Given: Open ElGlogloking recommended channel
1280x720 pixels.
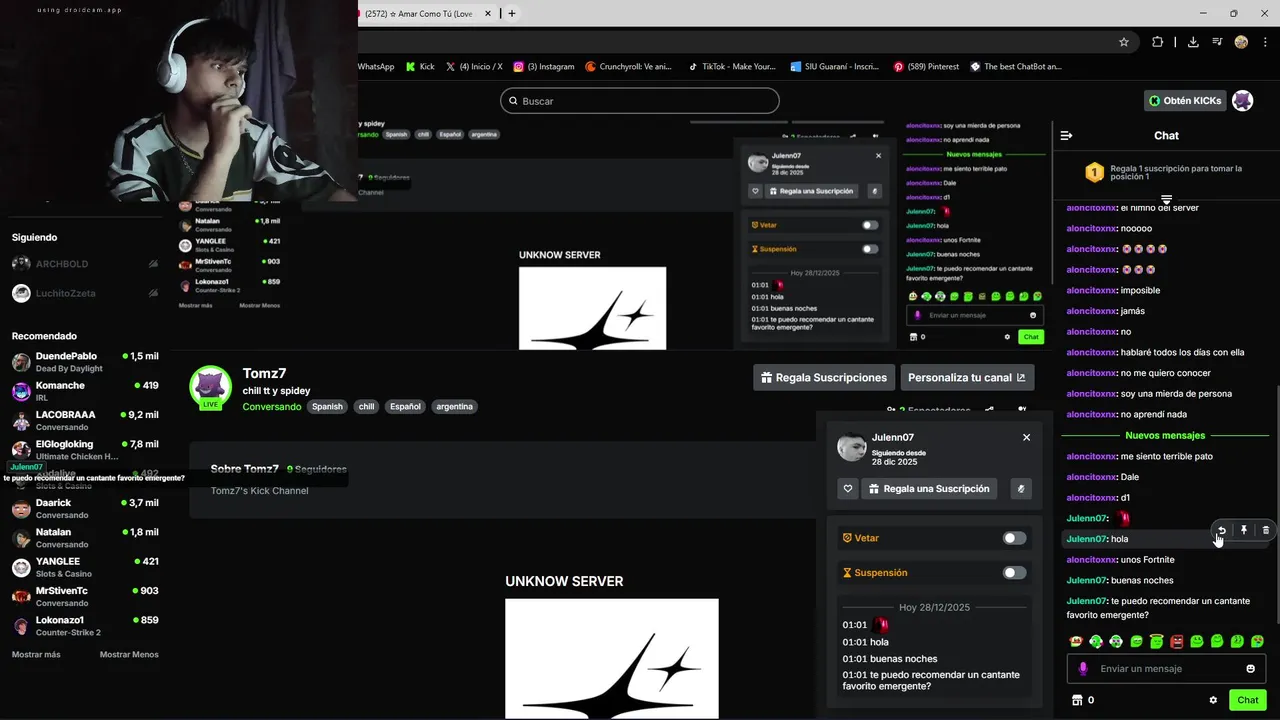Looking at the screenshot, I should point(85,449).
